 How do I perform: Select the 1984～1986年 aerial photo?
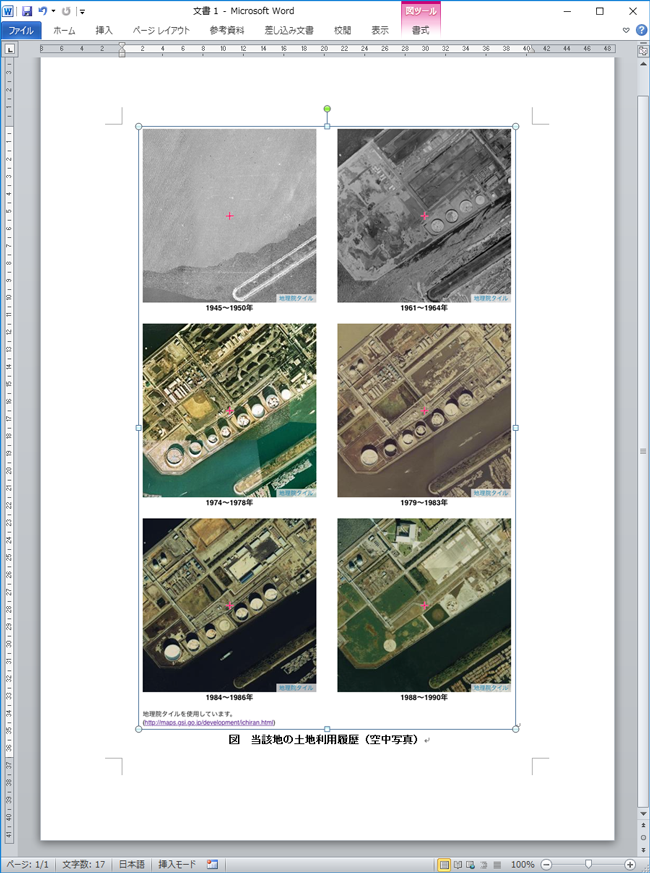click(x=229, y=605)
